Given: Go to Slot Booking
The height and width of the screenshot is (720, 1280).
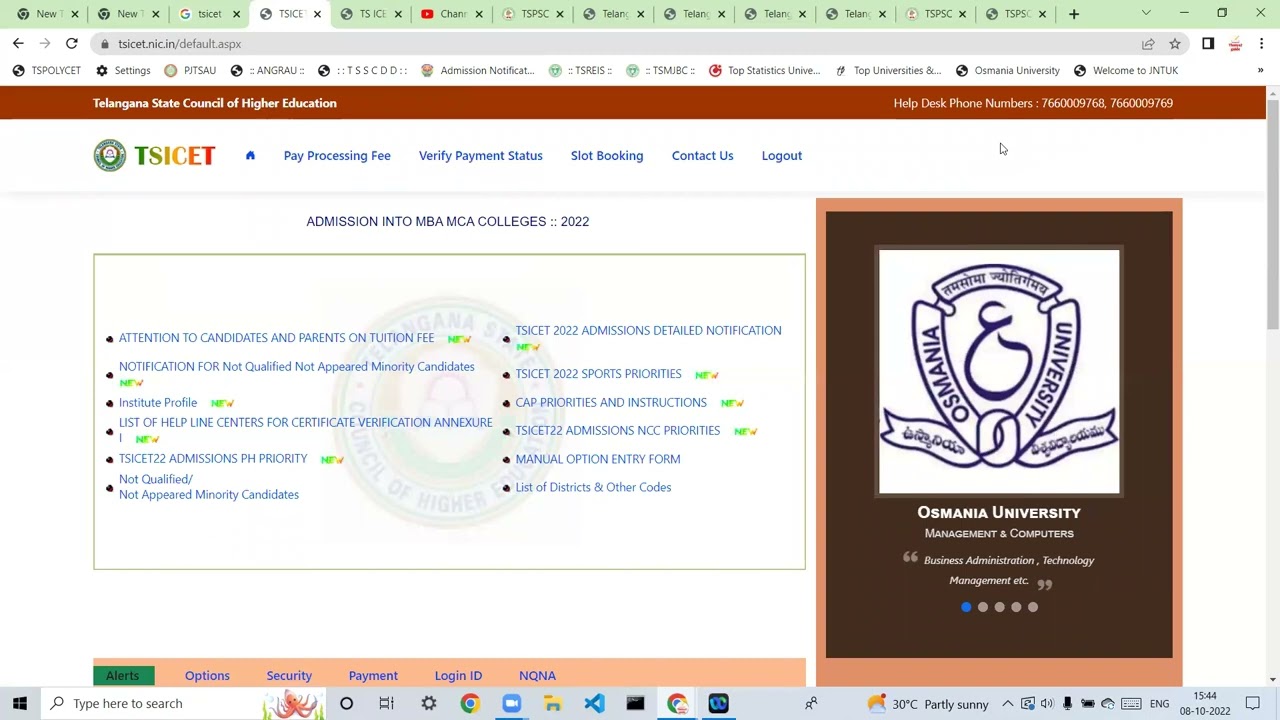Looking at the screenshot, I should 607,155.
